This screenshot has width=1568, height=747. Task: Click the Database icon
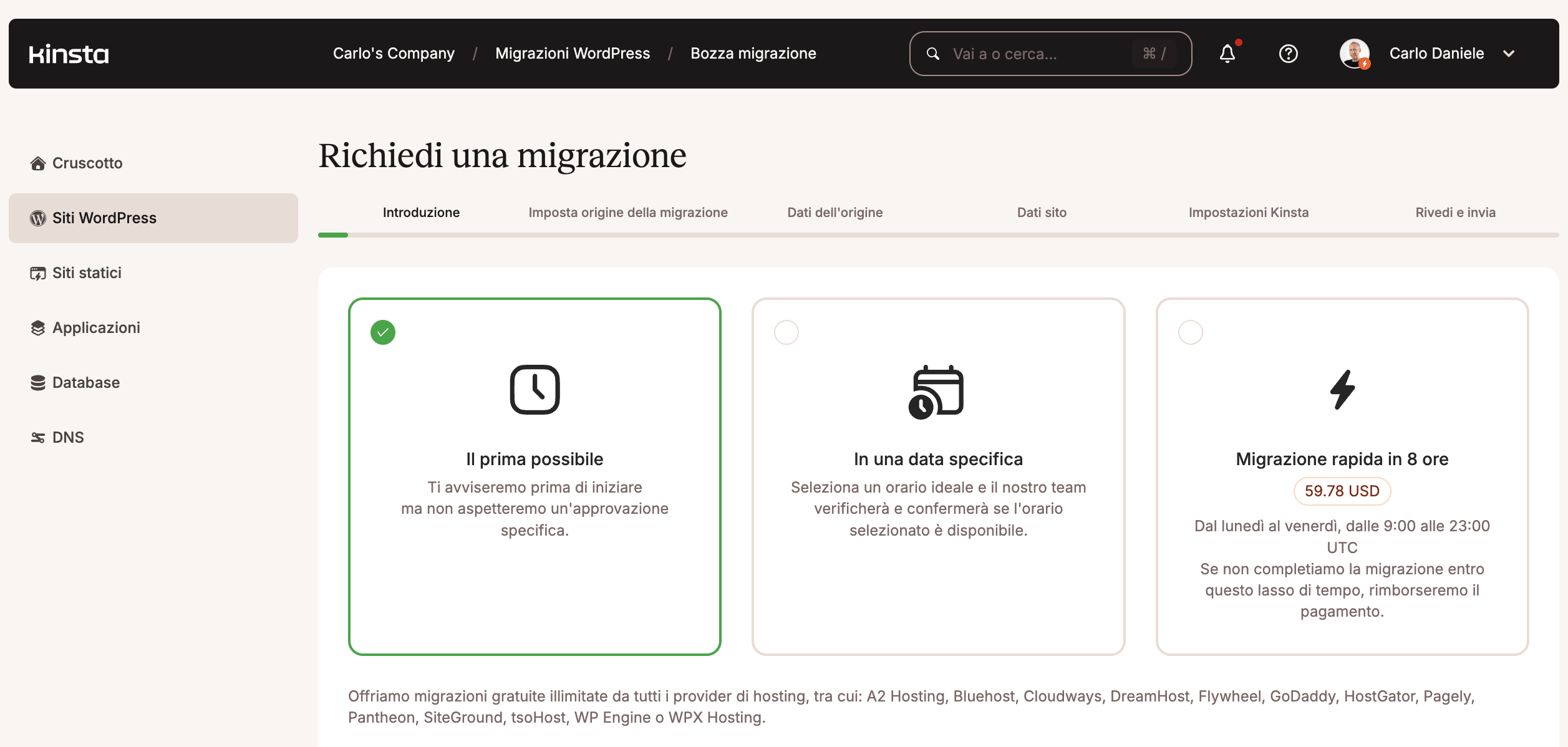pos(38,383)
